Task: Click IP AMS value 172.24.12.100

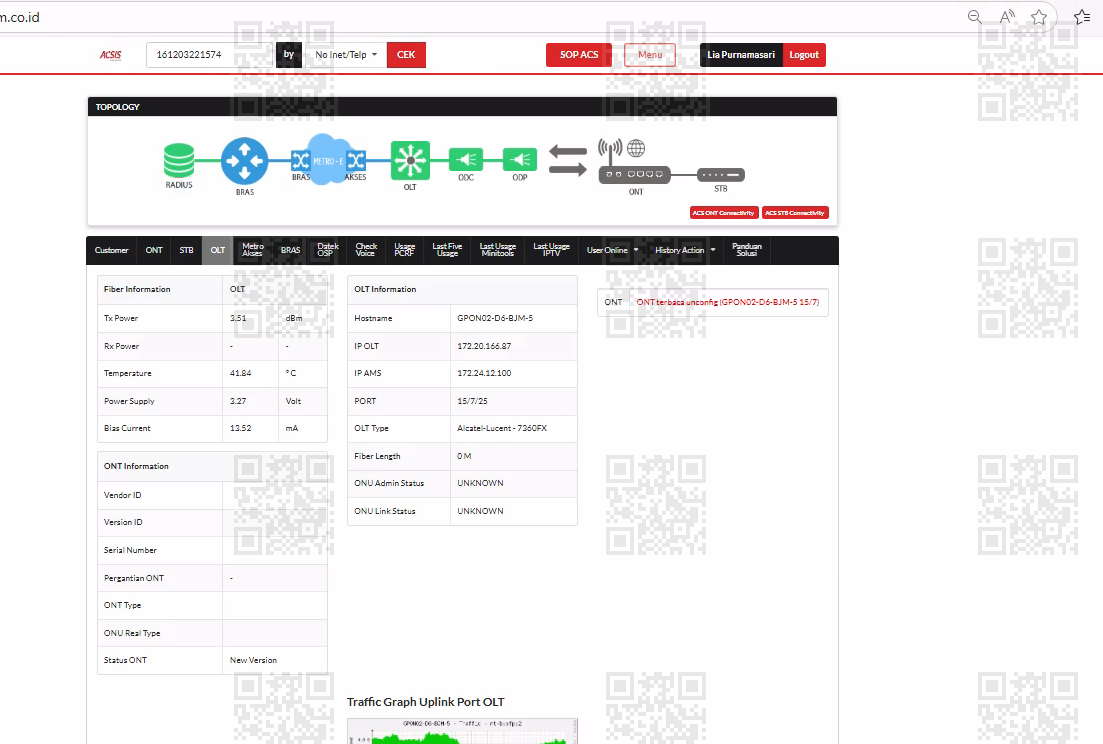Action: coord(484,373)
